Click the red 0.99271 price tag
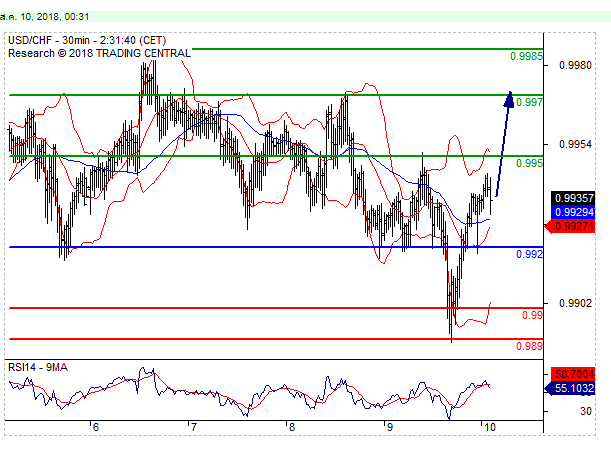The height and width of the screenshot is (449, 611). tap(570, 226)
